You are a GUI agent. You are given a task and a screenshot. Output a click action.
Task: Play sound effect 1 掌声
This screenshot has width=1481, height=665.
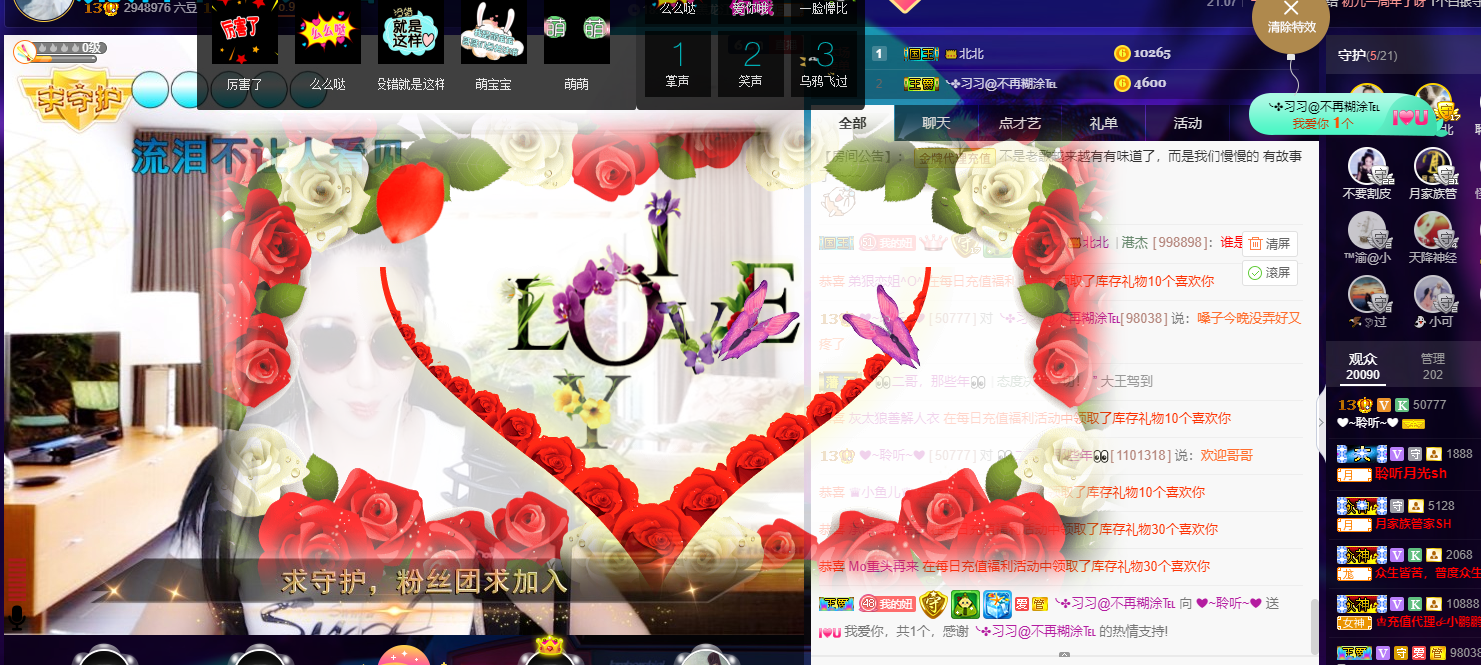[678, 65]
